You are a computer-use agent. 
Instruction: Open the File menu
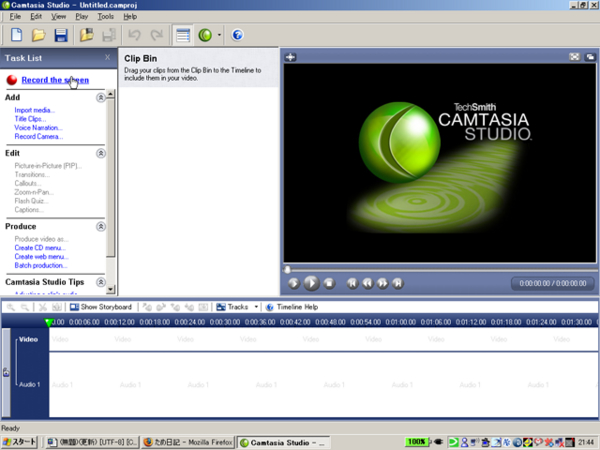click(15, 16)
